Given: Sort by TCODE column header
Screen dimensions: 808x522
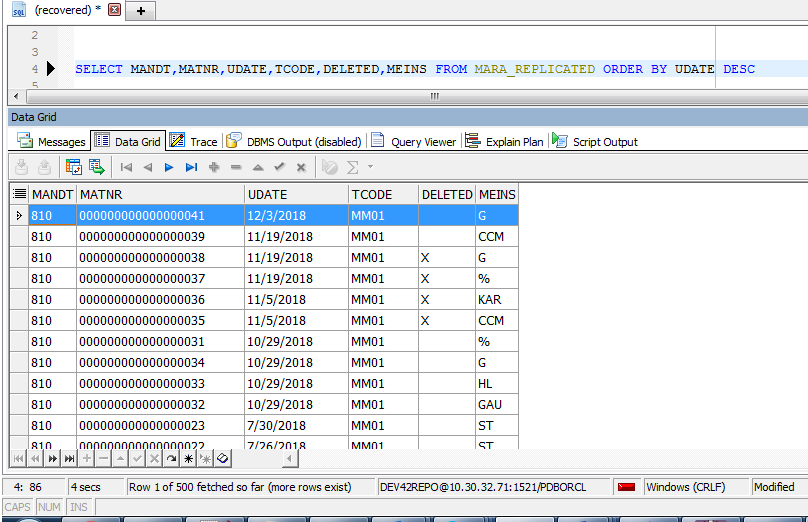Looking at the screenshot, I should coord(383,194).
